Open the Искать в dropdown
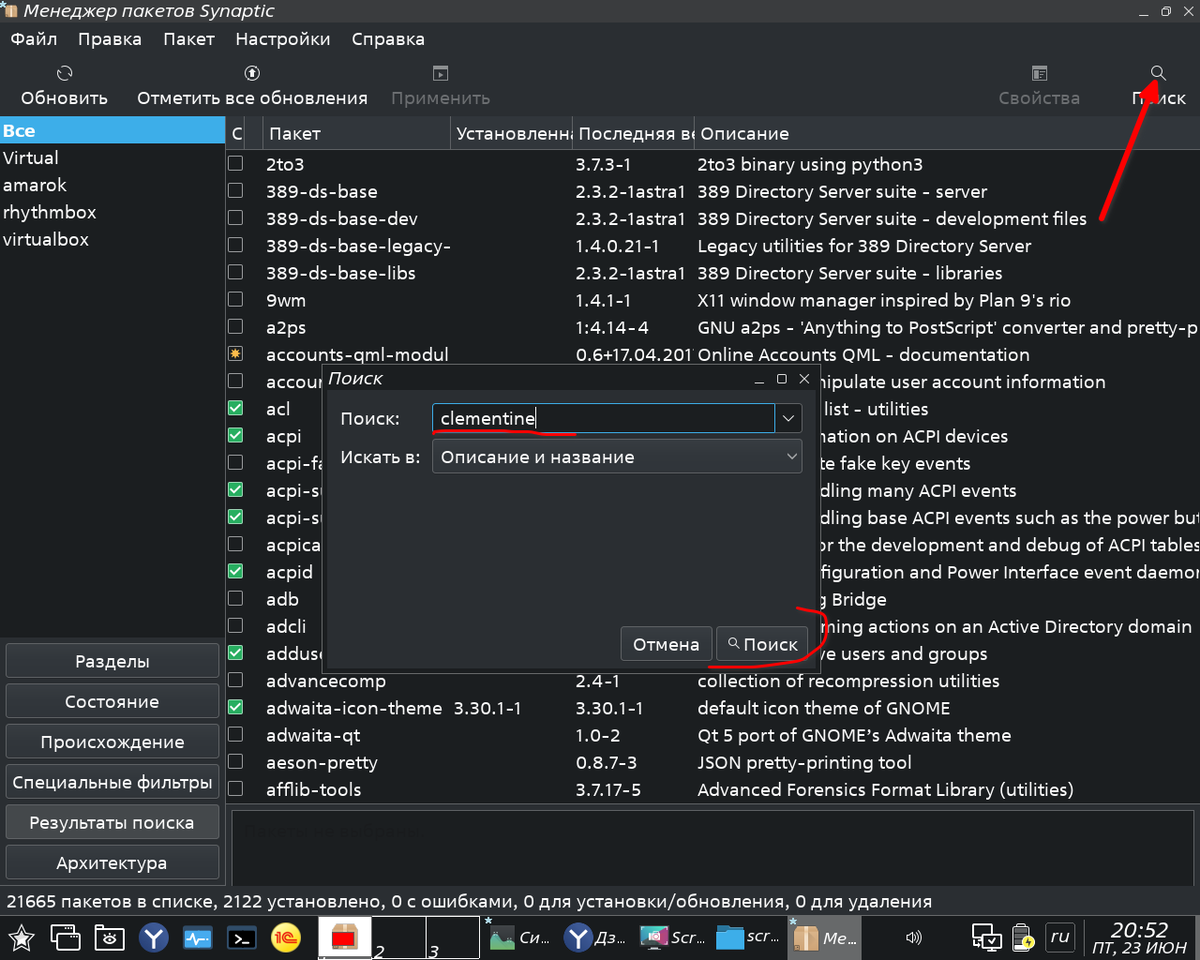The height and width of the screenshot is (960, 1200). pos(617,457)
